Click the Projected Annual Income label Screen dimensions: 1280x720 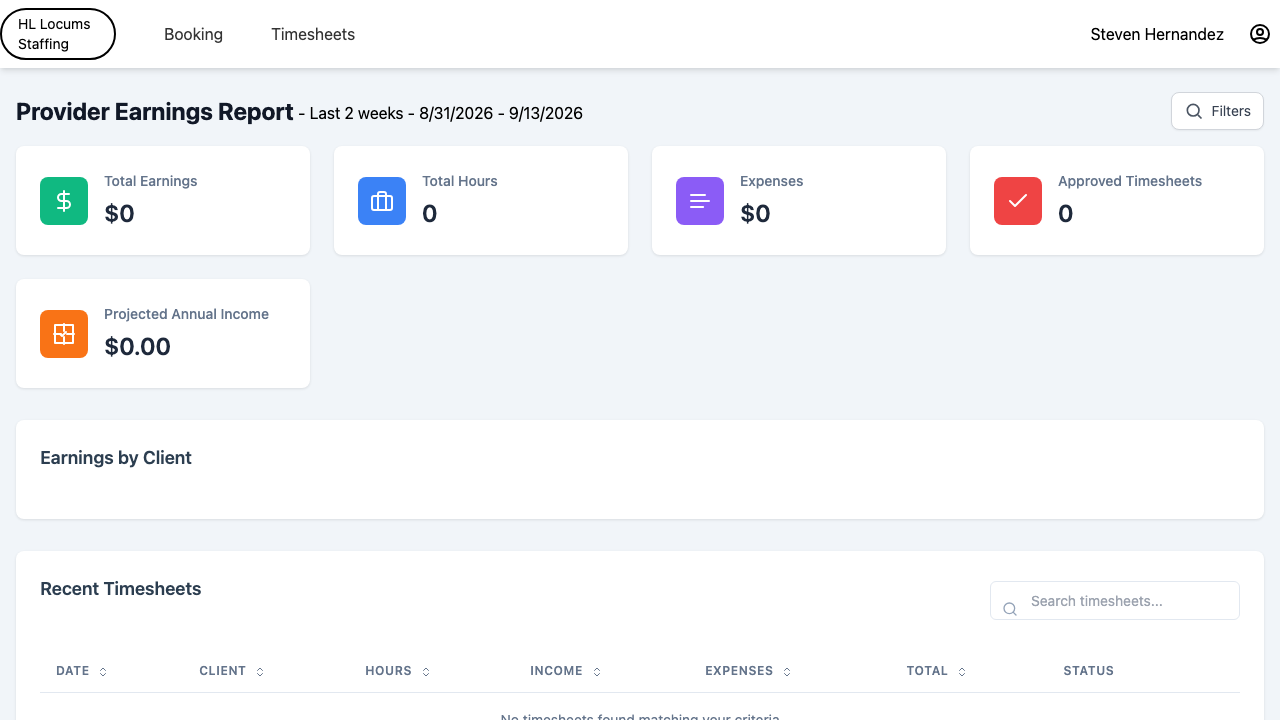click(x=187, y=314)
